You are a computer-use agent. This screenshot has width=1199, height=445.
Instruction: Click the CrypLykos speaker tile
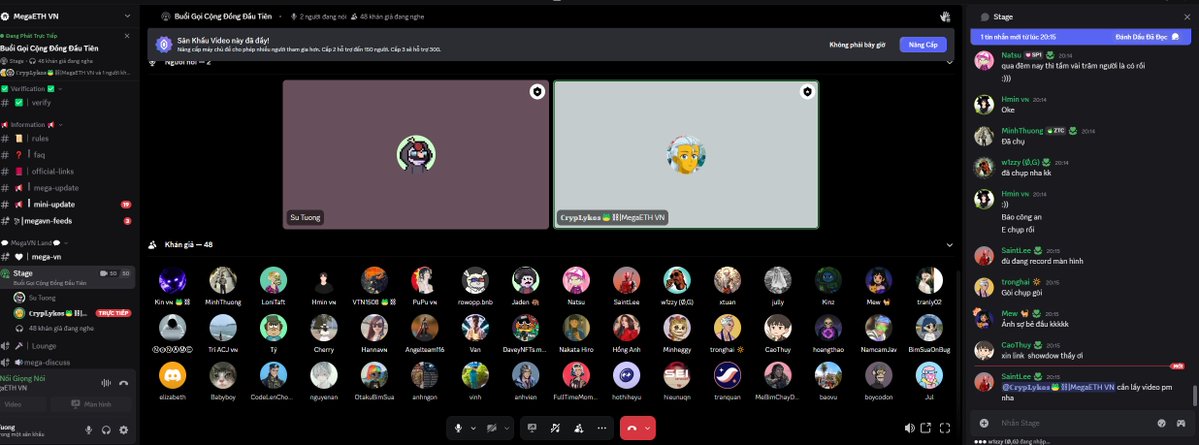click(x=686, y=154)
